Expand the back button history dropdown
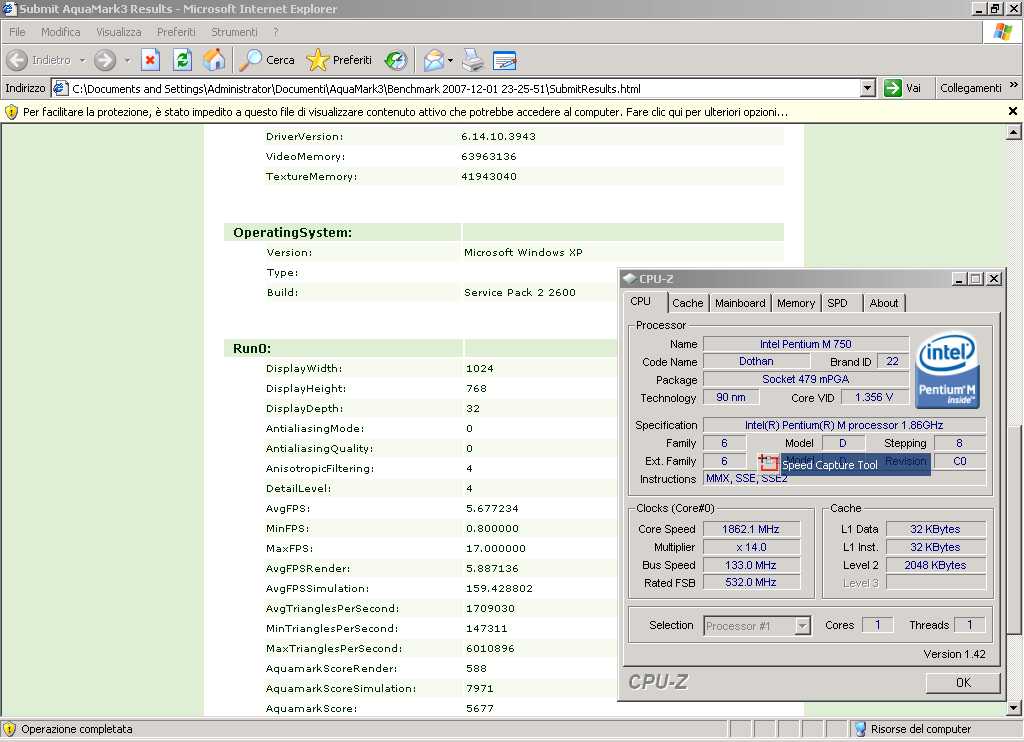The image size is (1024, 742). [83, 60]
